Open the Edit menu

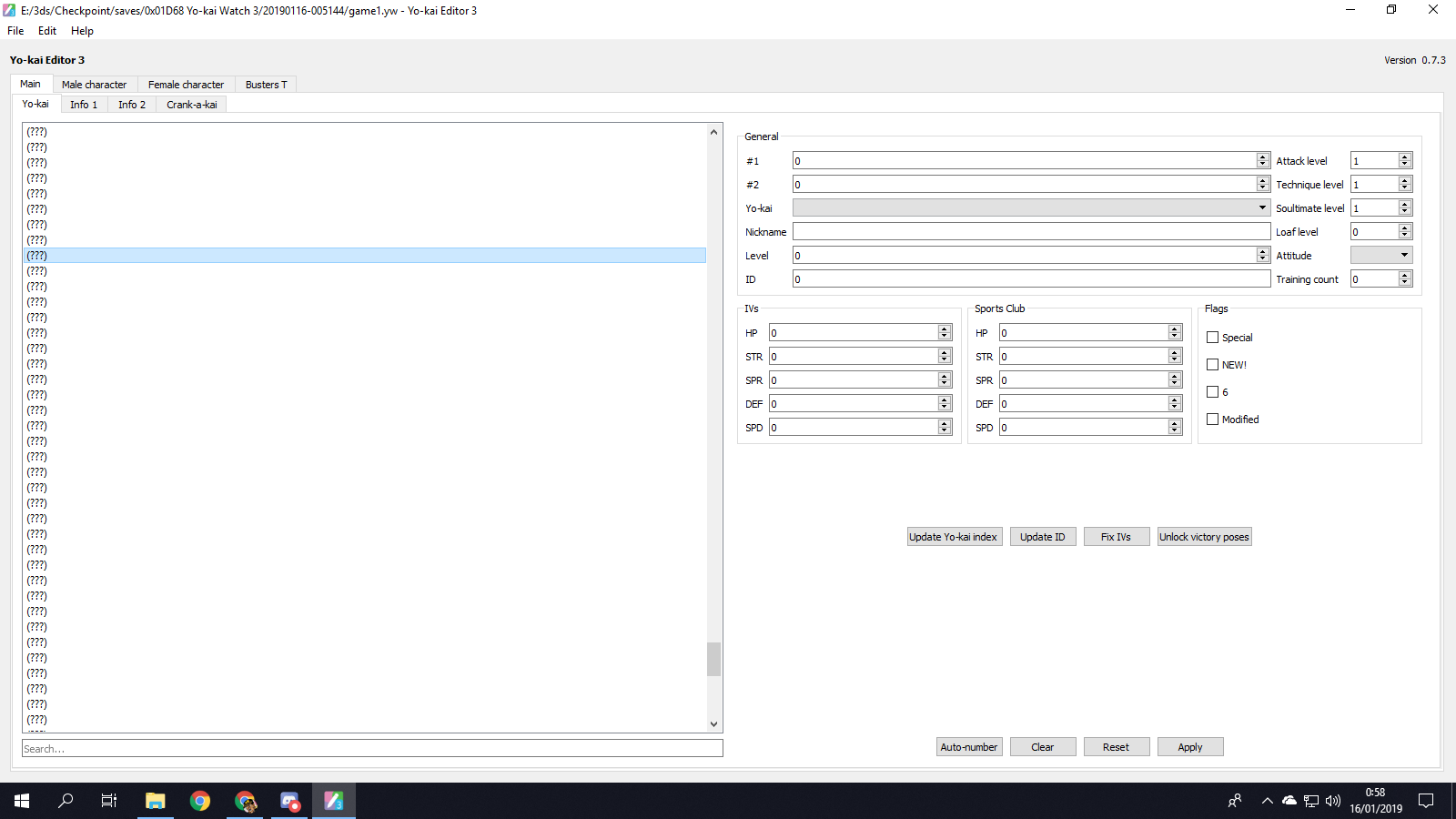click(x=47, y=31)
